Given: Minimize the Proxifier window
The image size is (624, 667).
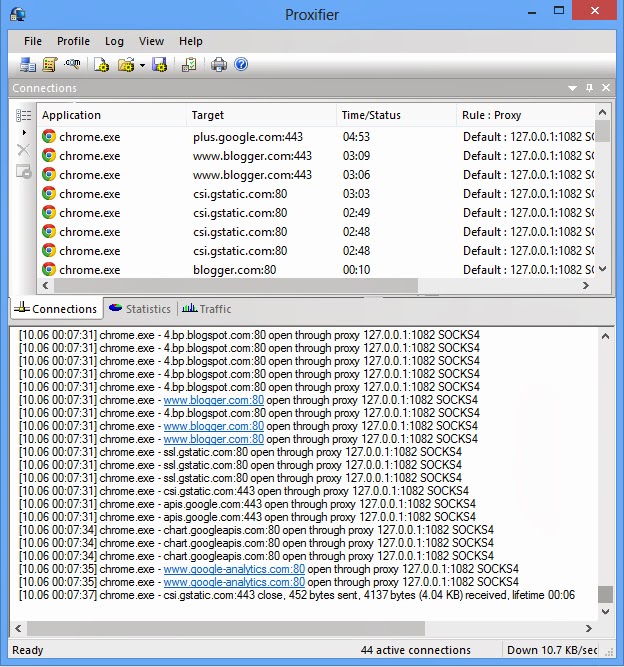Looking at the screenshot, I should 532,13.
